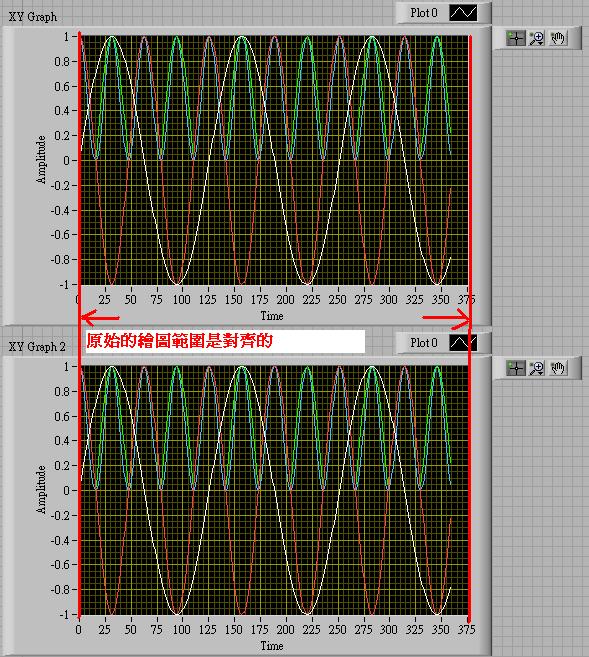The width and height of the screenshot is (589, 657).
Task: Click the red Chinese annotation text box
Action: tap(225, 341)
